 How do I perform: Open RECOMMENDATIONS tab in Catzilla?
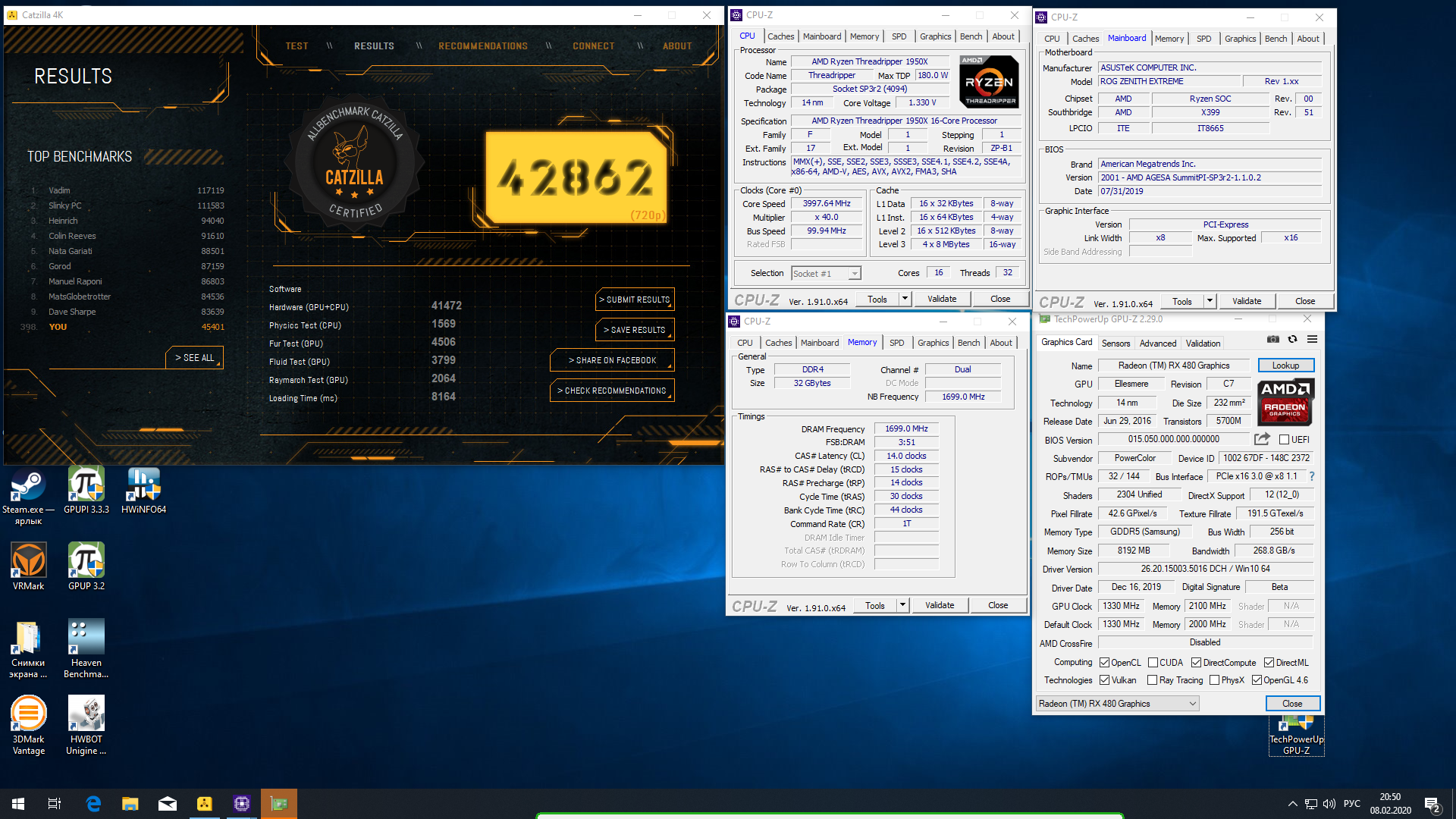click(483, 46)
